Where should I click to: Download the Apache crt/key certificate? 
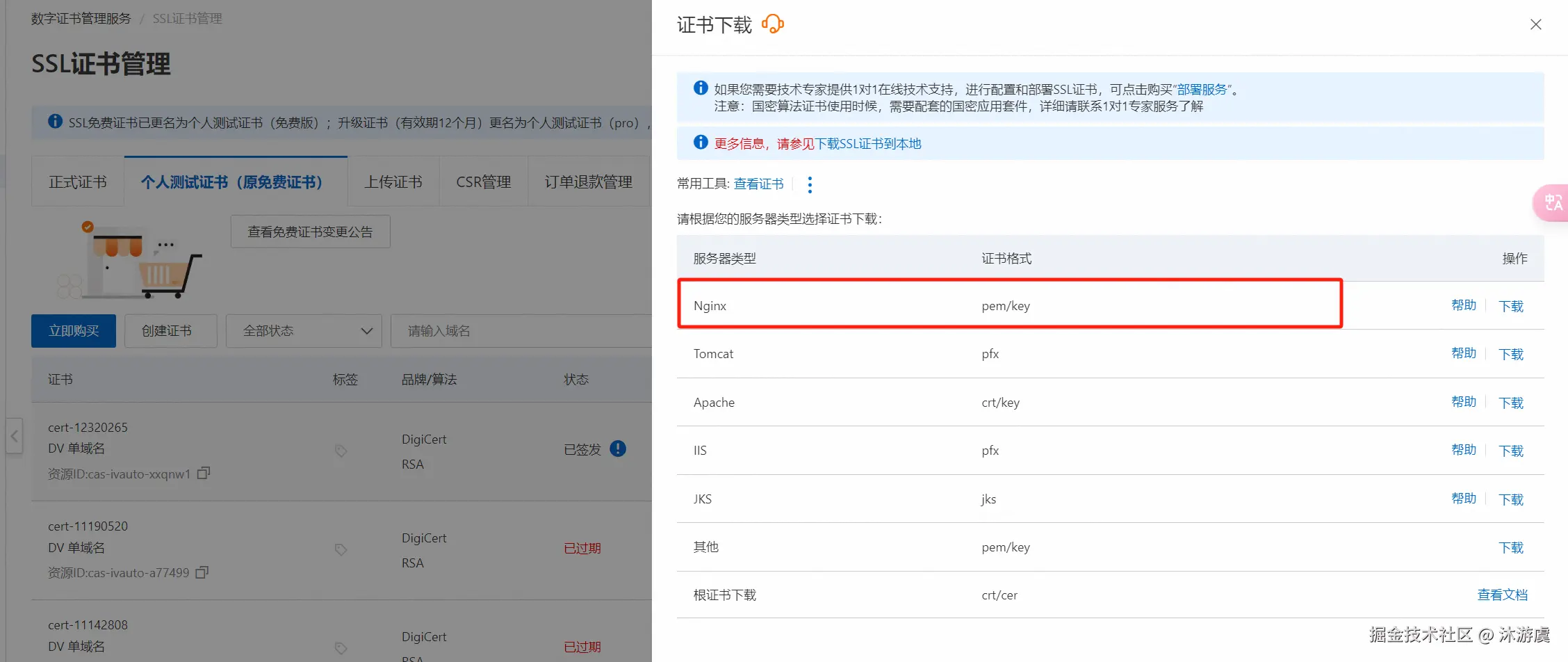1511,403
